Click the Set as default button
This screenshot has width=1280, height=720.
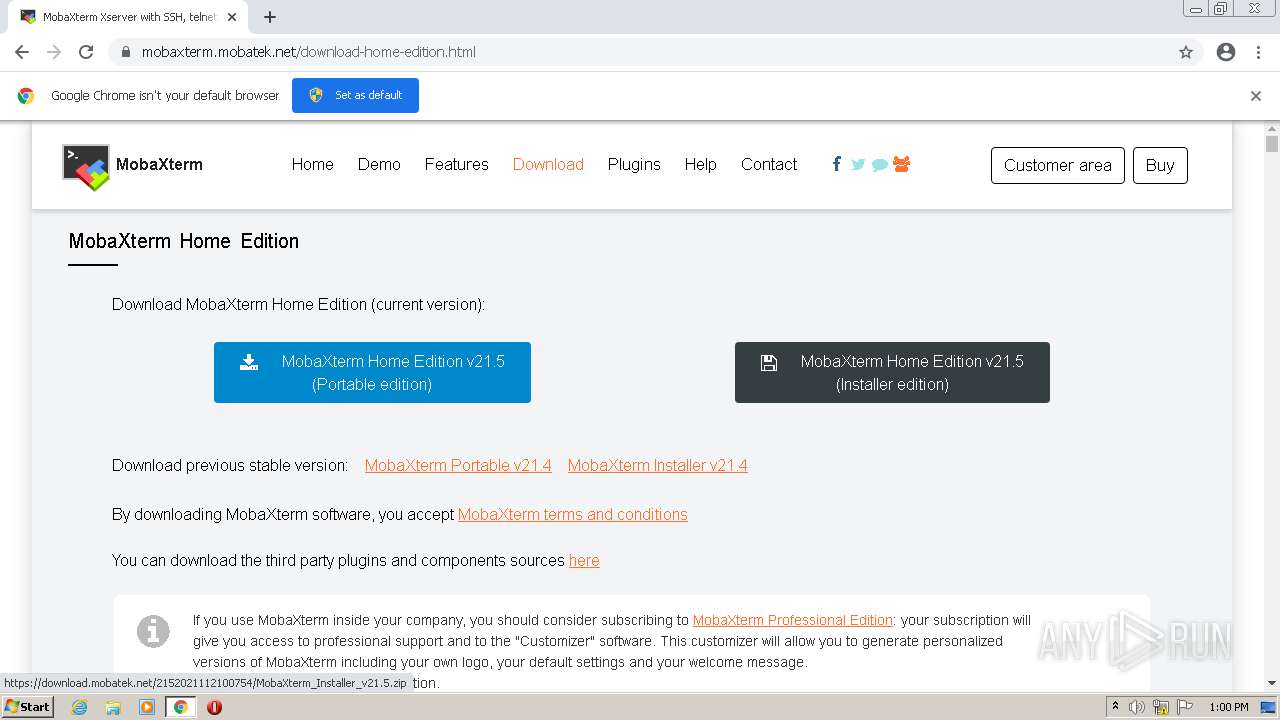(x=355, y=96)
